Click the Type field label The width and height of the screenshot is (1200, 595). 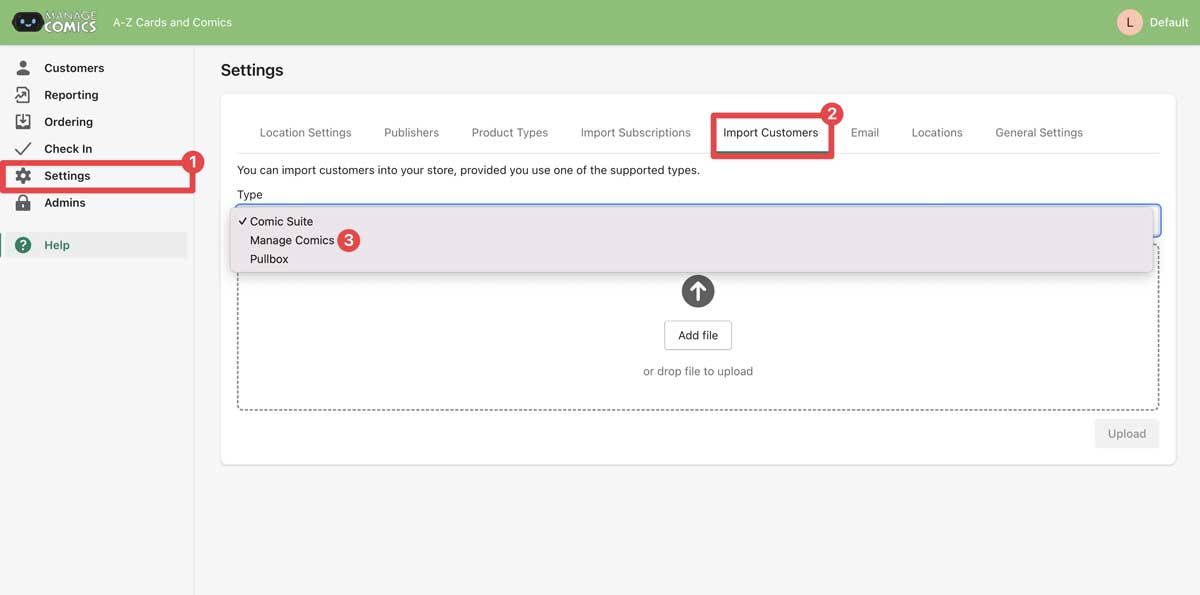click(x=250, y=195)
